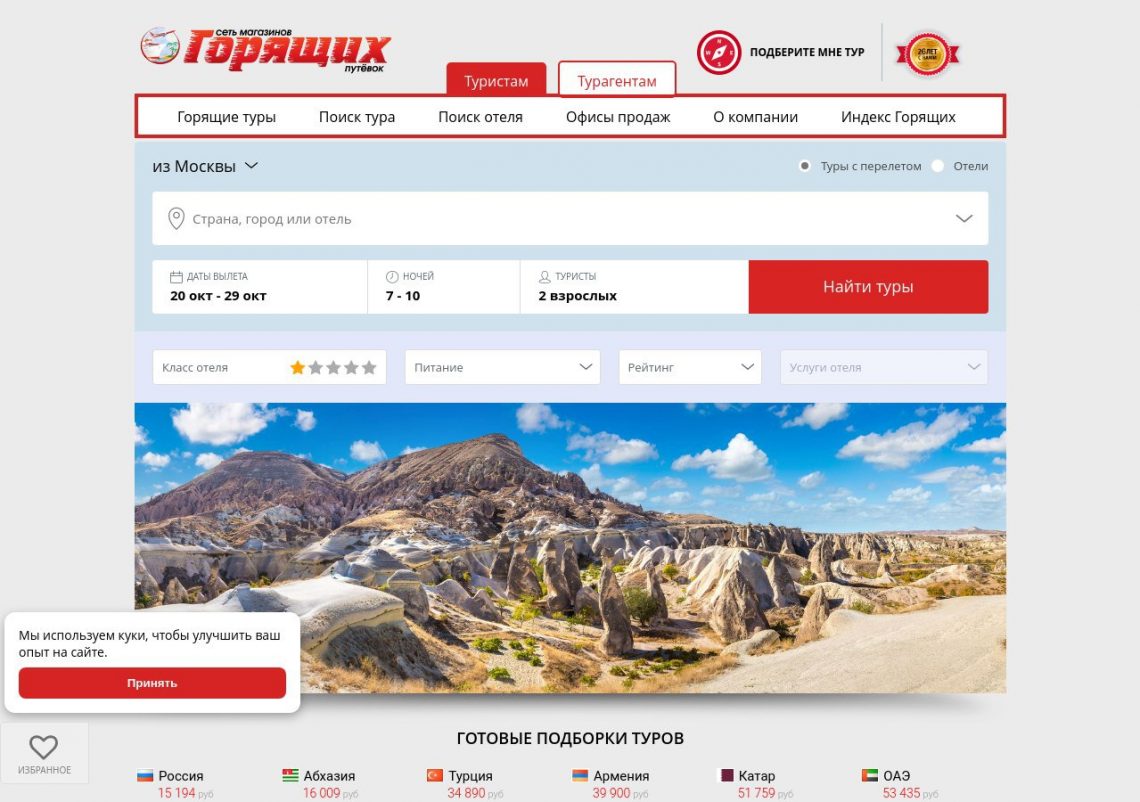Screen dimensions: 1140x802
Task: Click the UAE flag icon
Action: tap(870, 776)
